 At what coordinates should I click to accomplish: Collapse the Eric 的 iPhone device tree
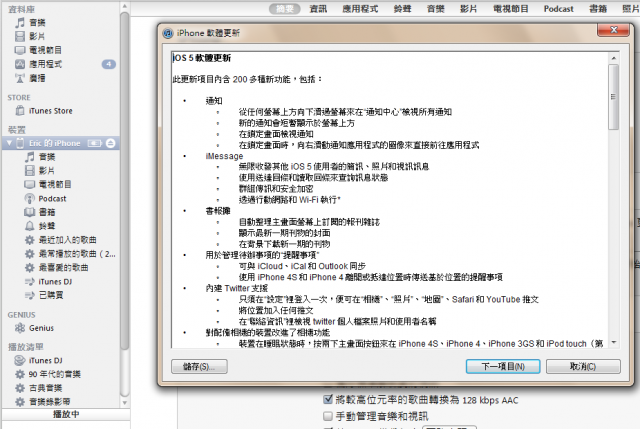9,143
